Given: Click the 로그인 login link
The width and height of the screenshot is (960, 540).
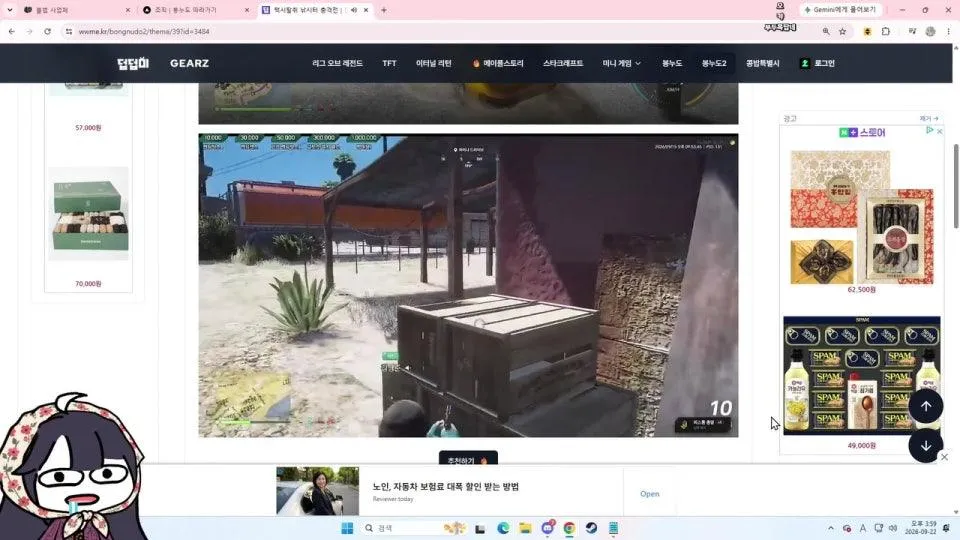Looking at the screenshot, I should [x=817, y=63].
